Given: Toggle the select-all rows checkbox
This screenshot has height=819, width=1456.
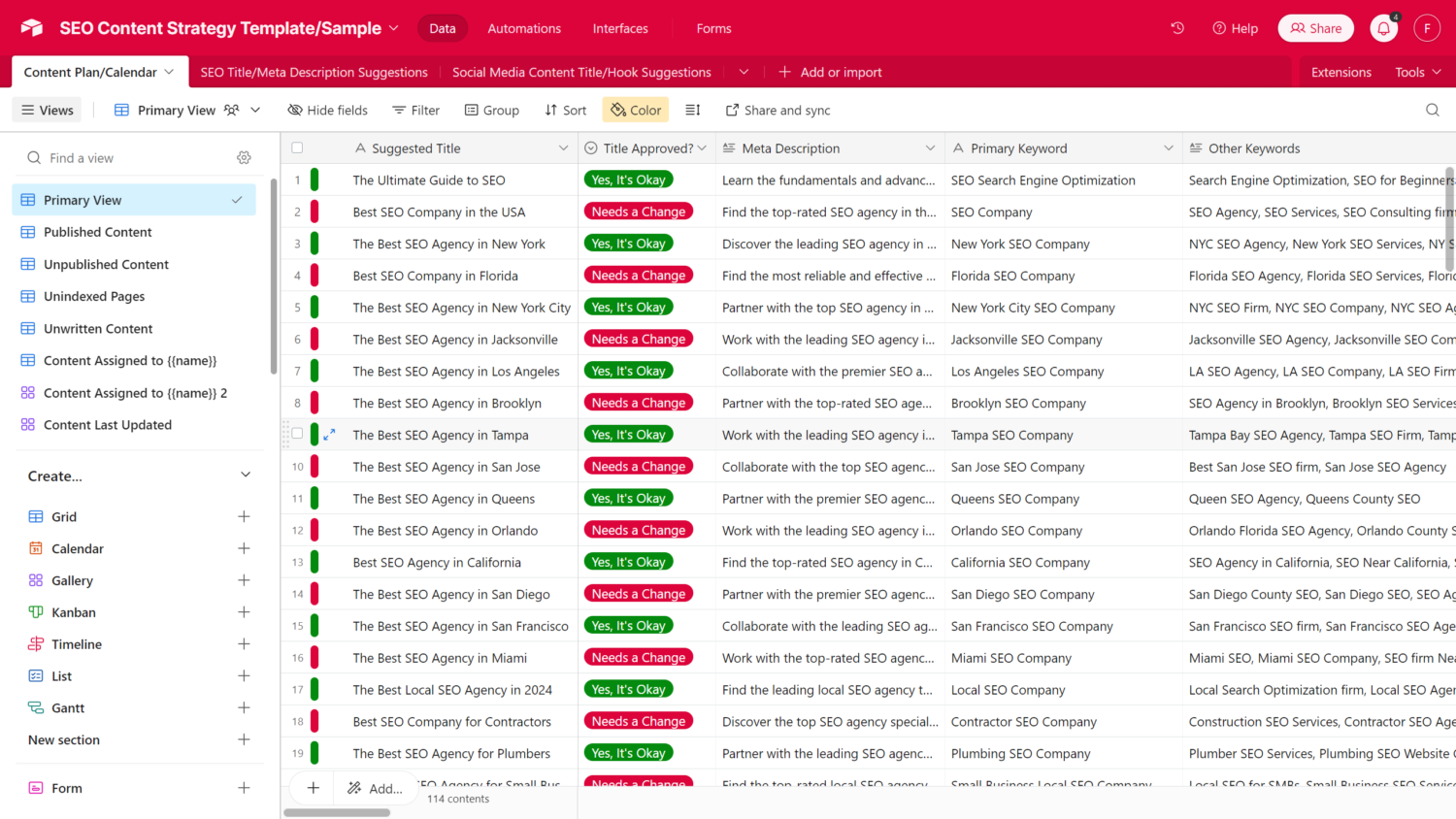Looking at the screenshot, I should pos(297,148).
